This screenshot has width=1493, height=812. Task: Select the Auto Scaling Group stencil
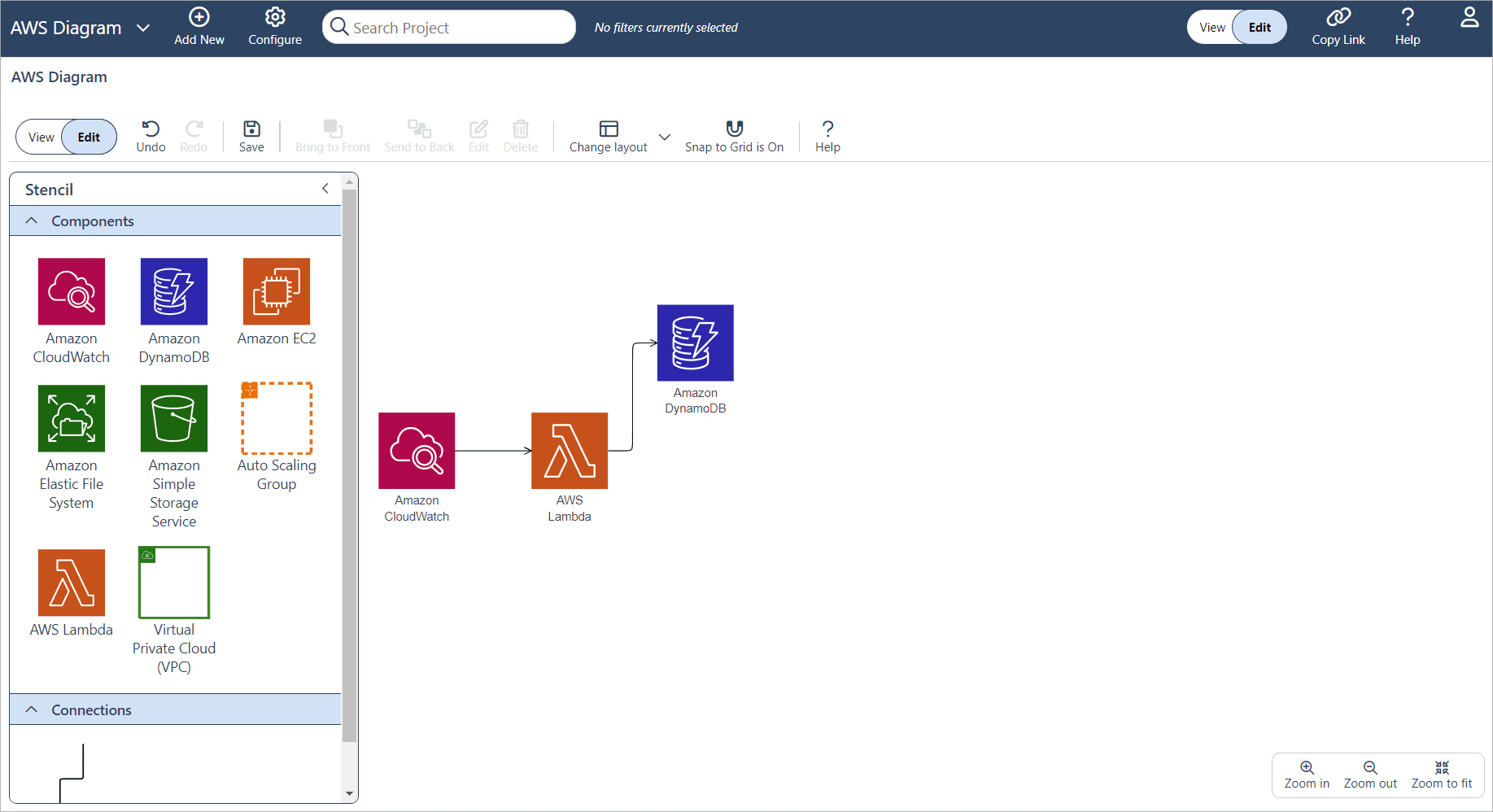[x=277, y=418]
